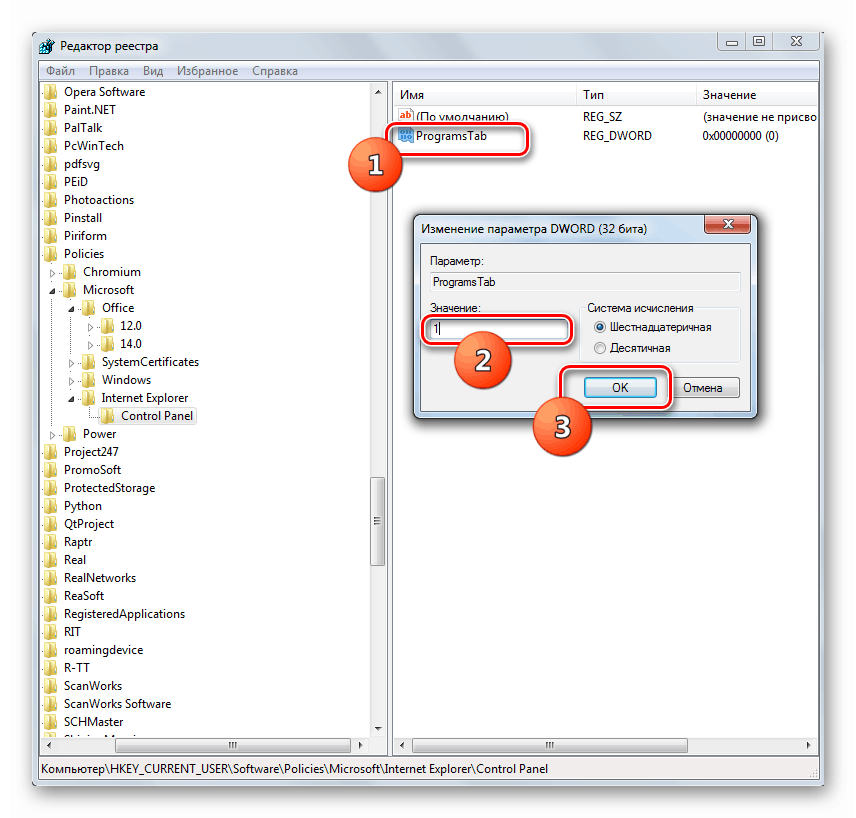Select the default string value icon
This screenshot has height=818, width=856.
pyautogui.click(x=406, y=115)
